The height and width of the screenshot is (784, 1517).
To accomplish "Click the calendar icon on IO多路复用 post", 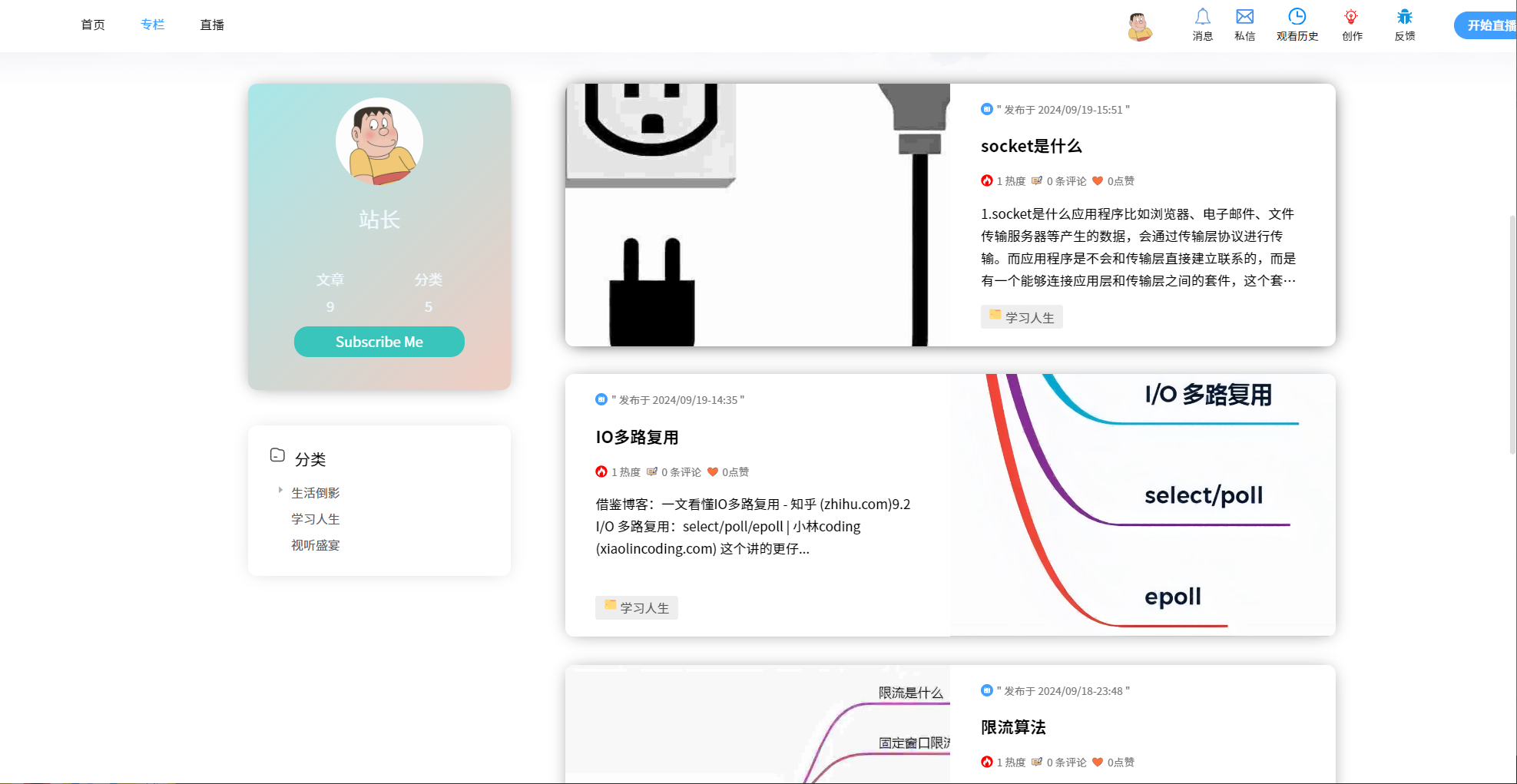I will pyautogui.click(x=601, y=399).
